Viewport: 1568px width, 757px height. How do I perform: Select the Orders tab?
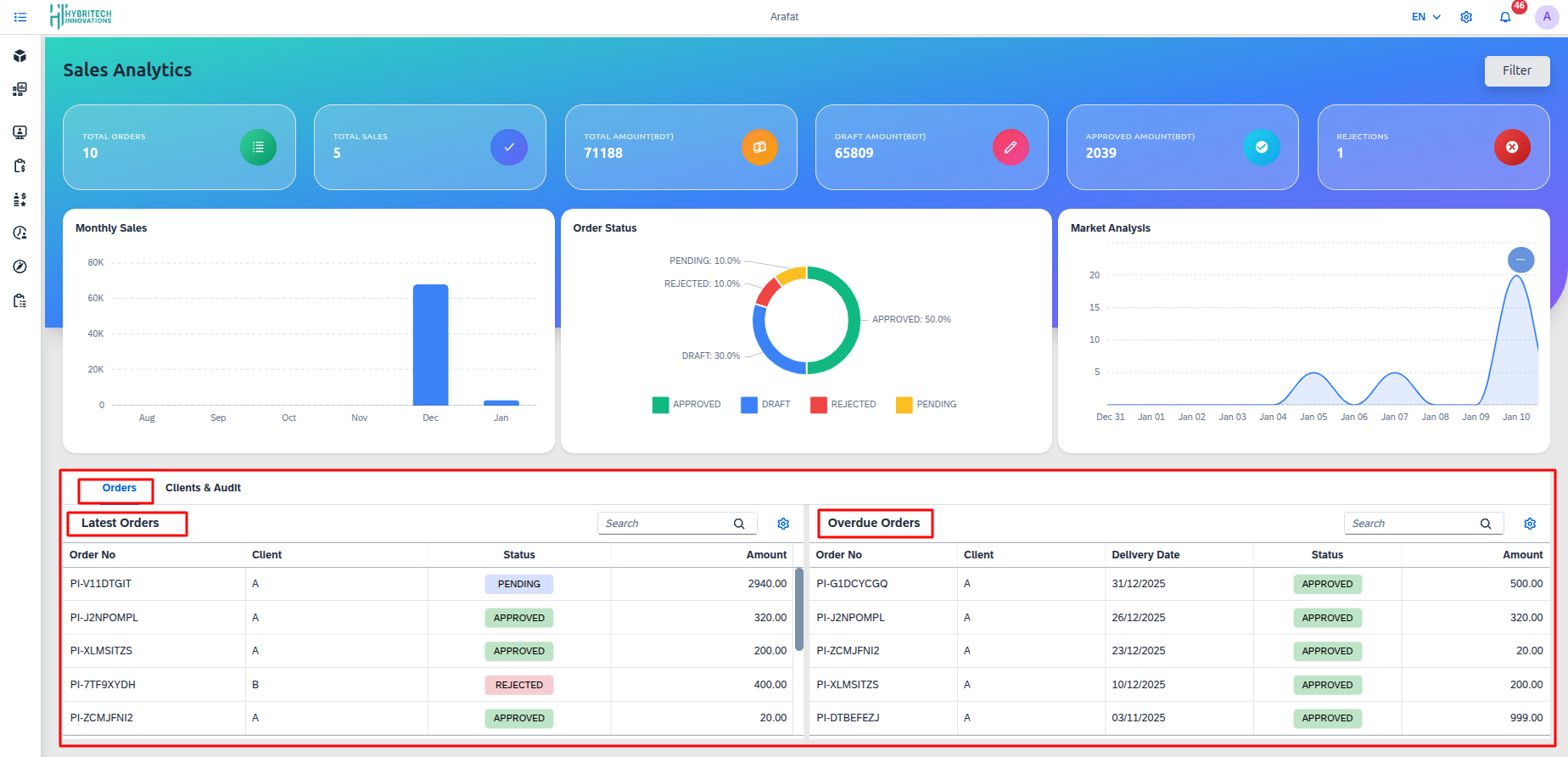pyautogui.click(x=119, y=488)
